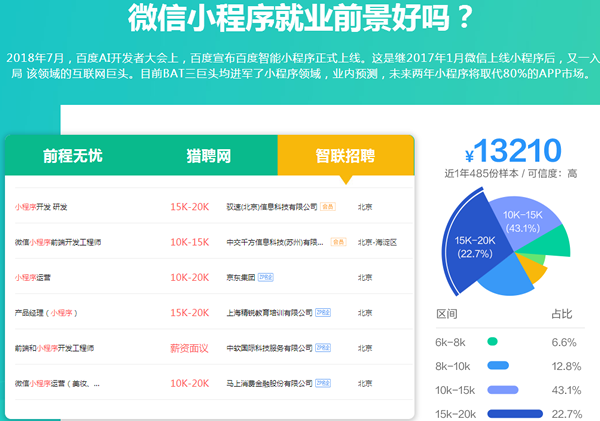Switch to the 前程无忧 tab
The height and width of the screenshot is (421, 600).
click(72, 156)
